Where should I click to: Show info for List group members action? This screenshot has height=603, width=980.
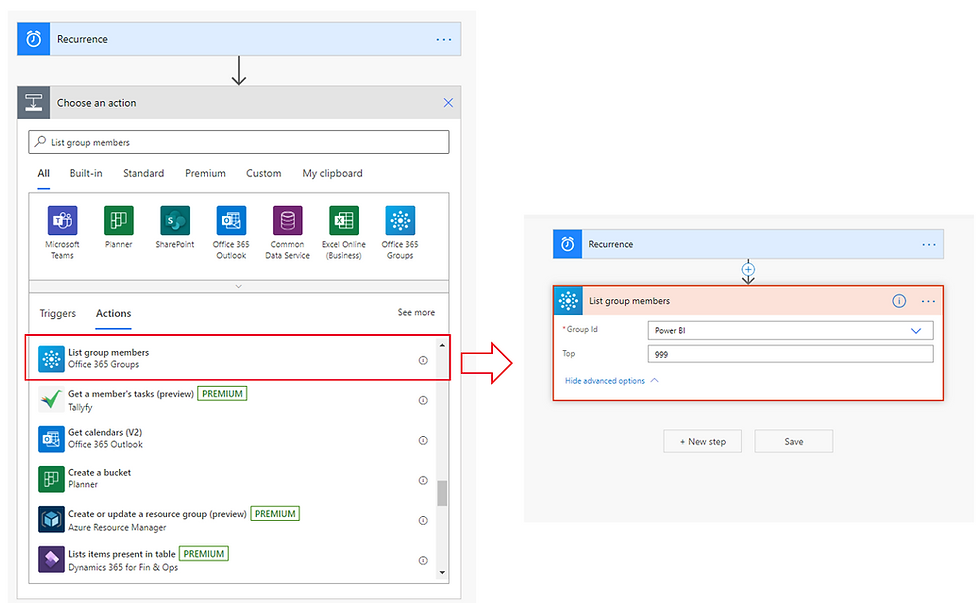point(423,361)
